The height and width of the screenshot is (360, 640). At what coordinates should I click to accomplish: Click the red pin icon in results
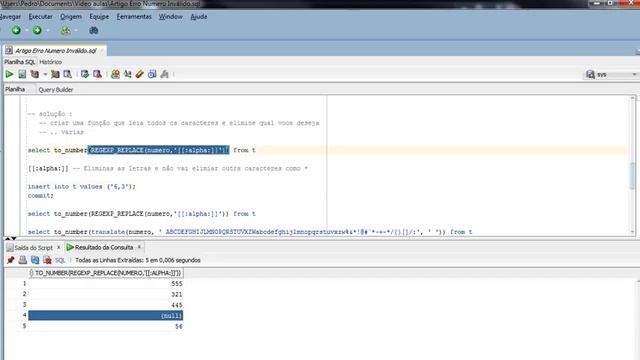pyautogui.click(x=11, y=260)
